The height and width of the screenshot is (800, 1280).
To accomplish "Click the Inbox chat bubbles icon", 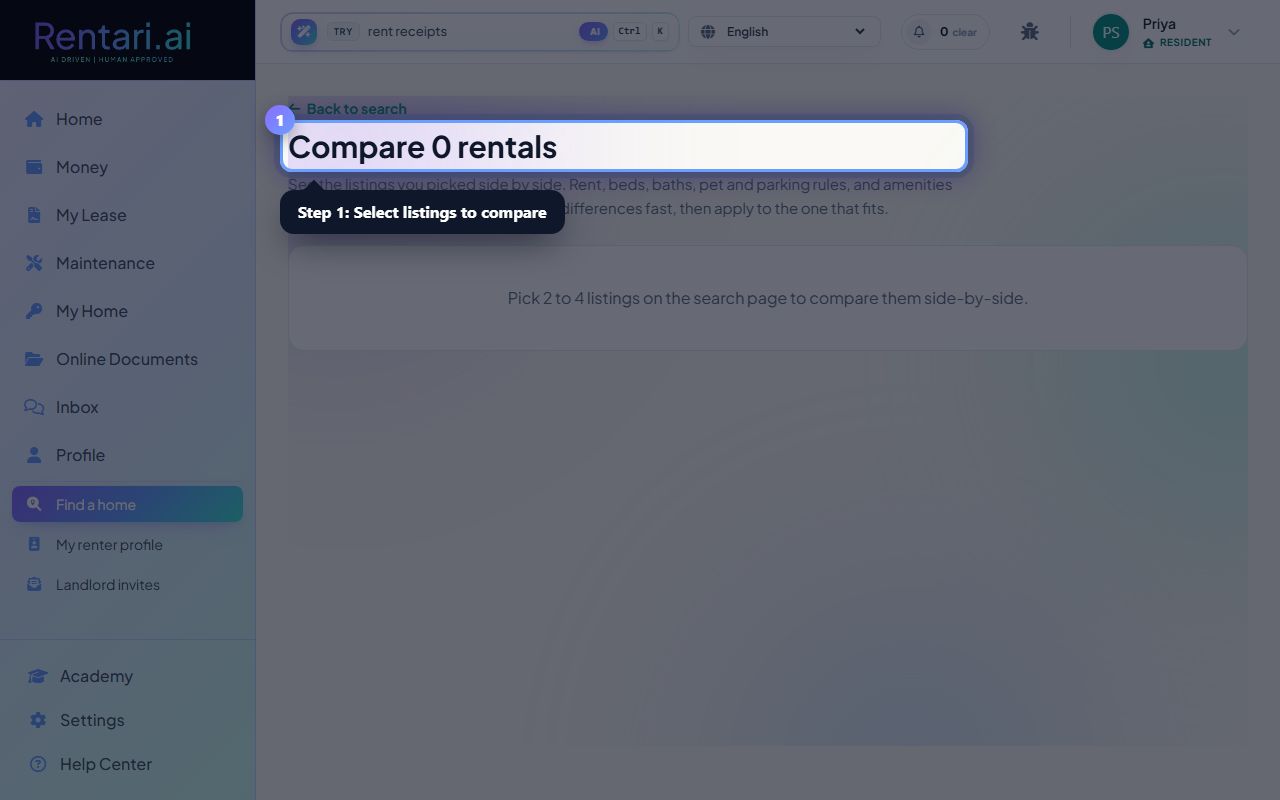I will coord(34,407).
